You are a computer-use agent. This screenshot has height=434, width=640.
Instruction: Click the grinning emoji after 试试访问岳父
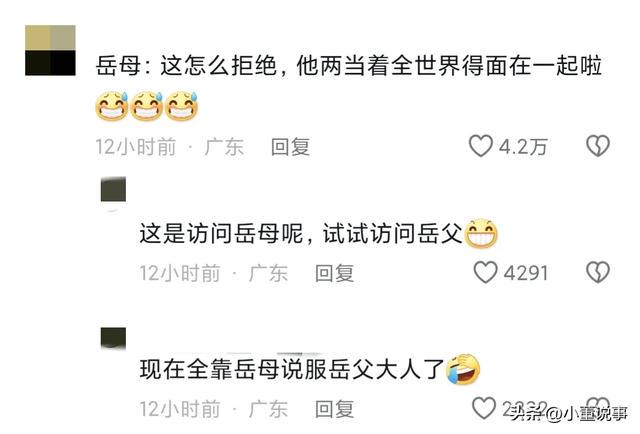[x=481, y=234]
